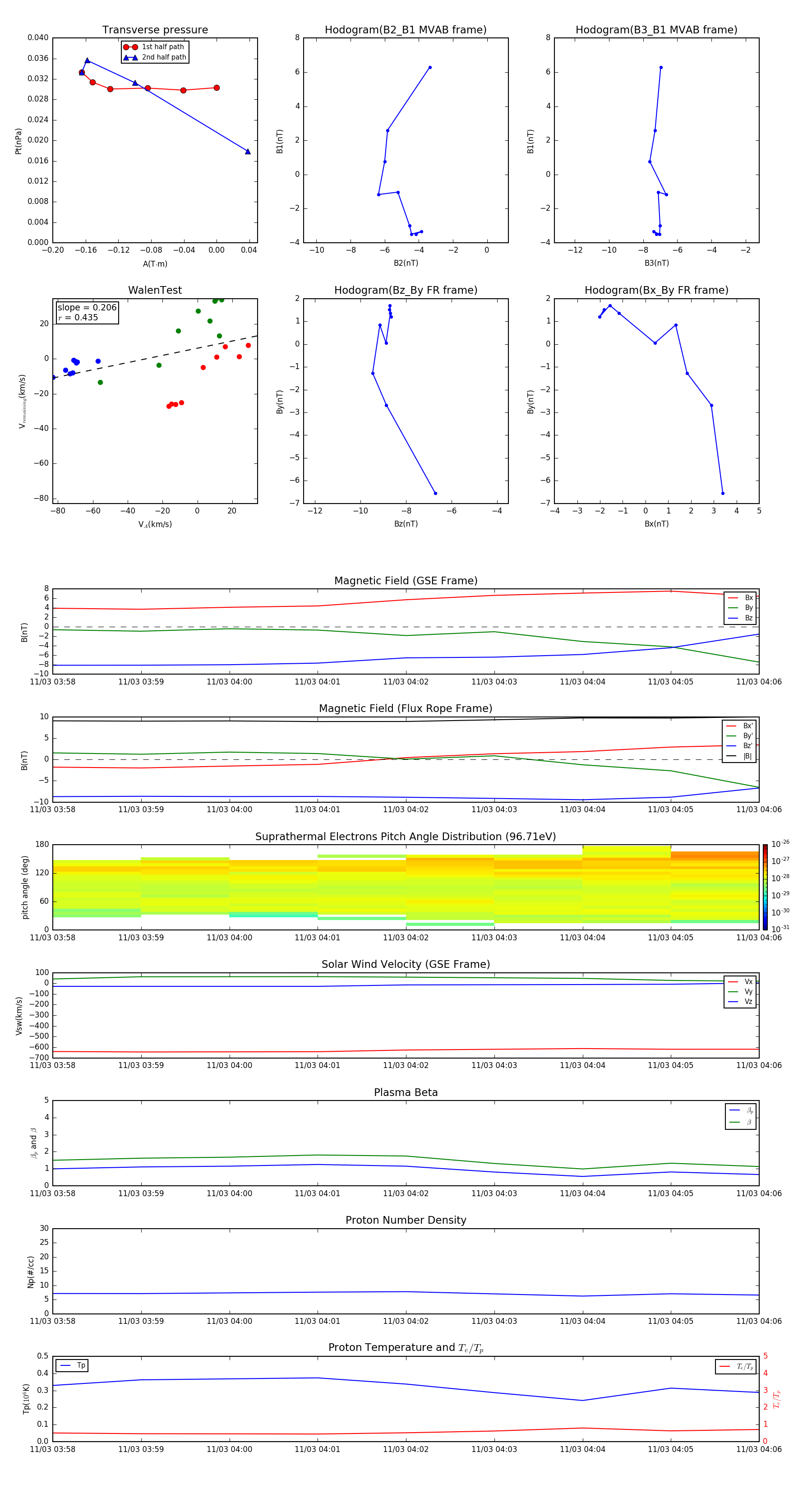Click the "A(T·m)" x-axis label
The image size is (812, 1489).
pyautogui.click(x=155, y=264)
